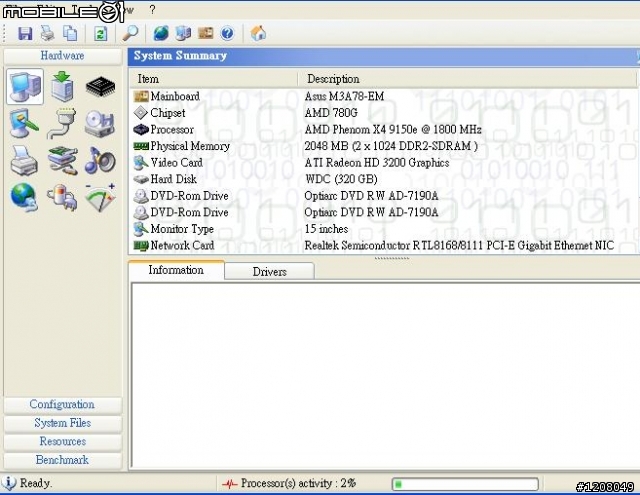Expand the Configuration section
This screenshot has width=640, height=495.
pos(62,404)
